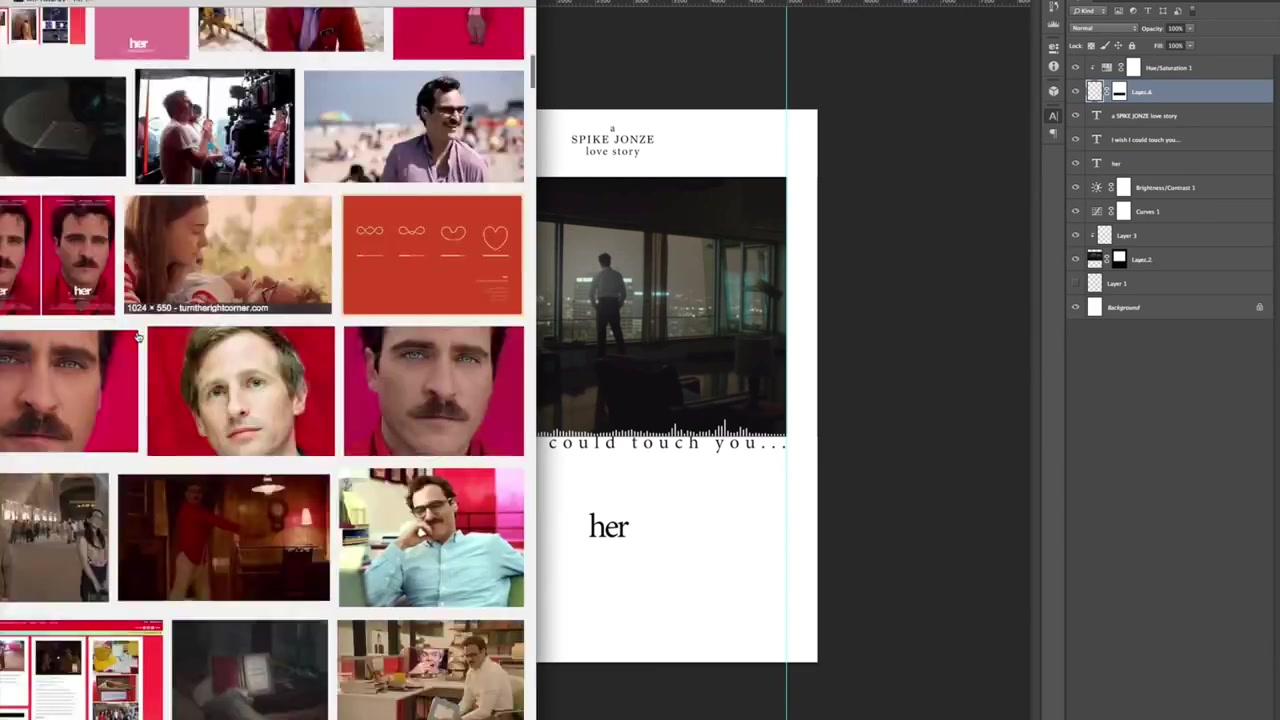1280x720 pixels.
Task: Show the hidden Layer 1
Action: coord(1075,283)
